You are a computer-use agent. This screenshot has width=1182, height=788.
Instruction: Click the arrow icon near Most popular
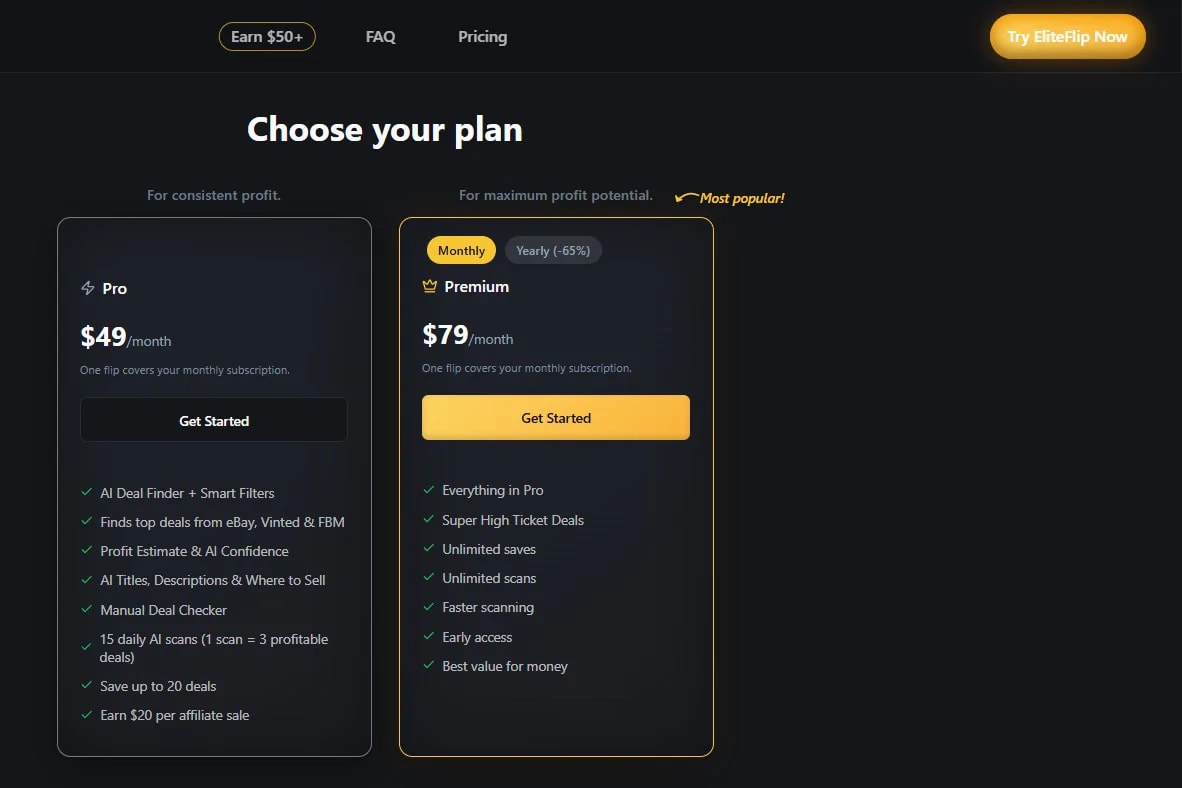click(x=686, y=198)
